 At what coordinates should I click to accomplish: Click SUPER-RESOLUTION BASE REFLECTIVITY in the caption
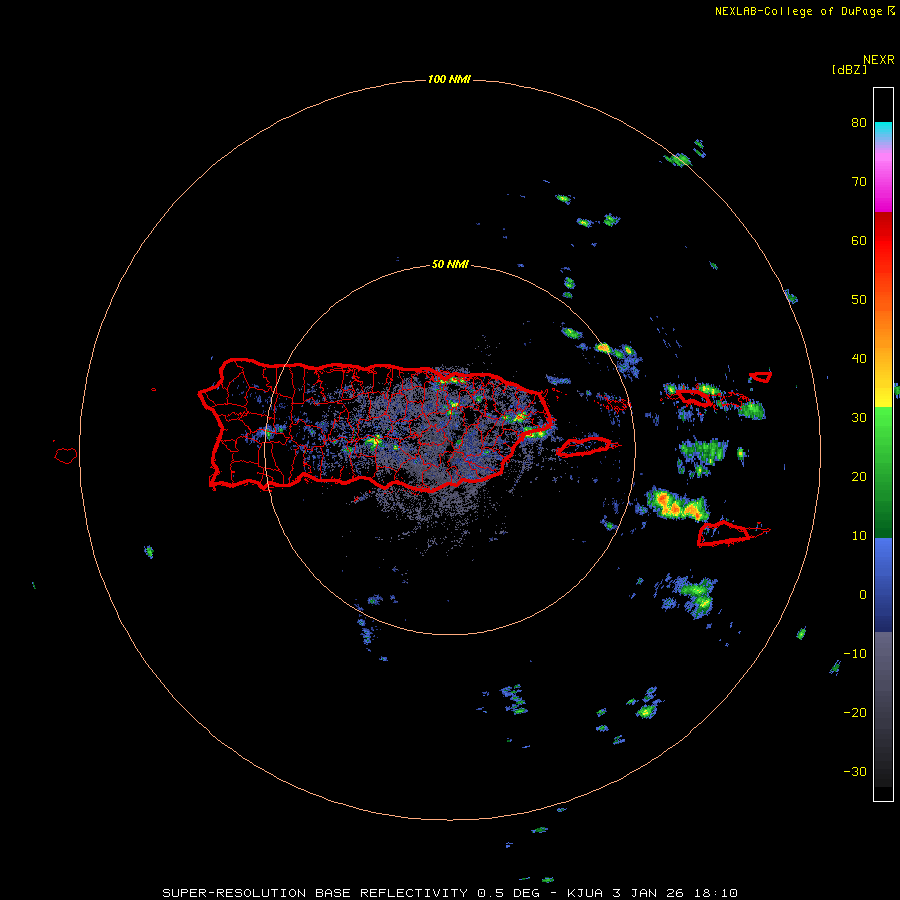315,893
